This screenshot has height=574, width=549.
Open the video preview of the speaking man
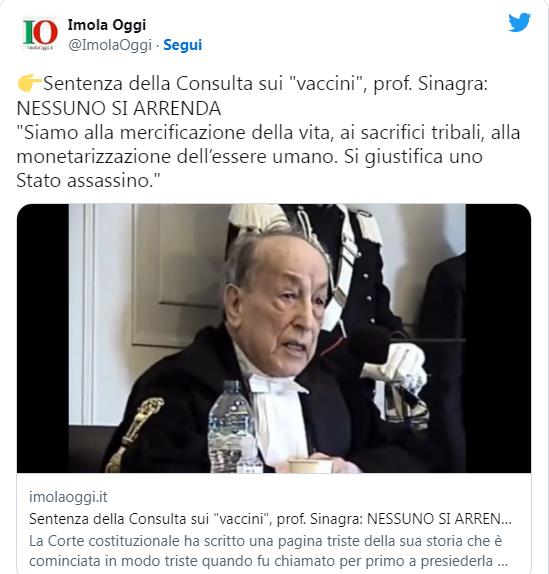(274, 338)
